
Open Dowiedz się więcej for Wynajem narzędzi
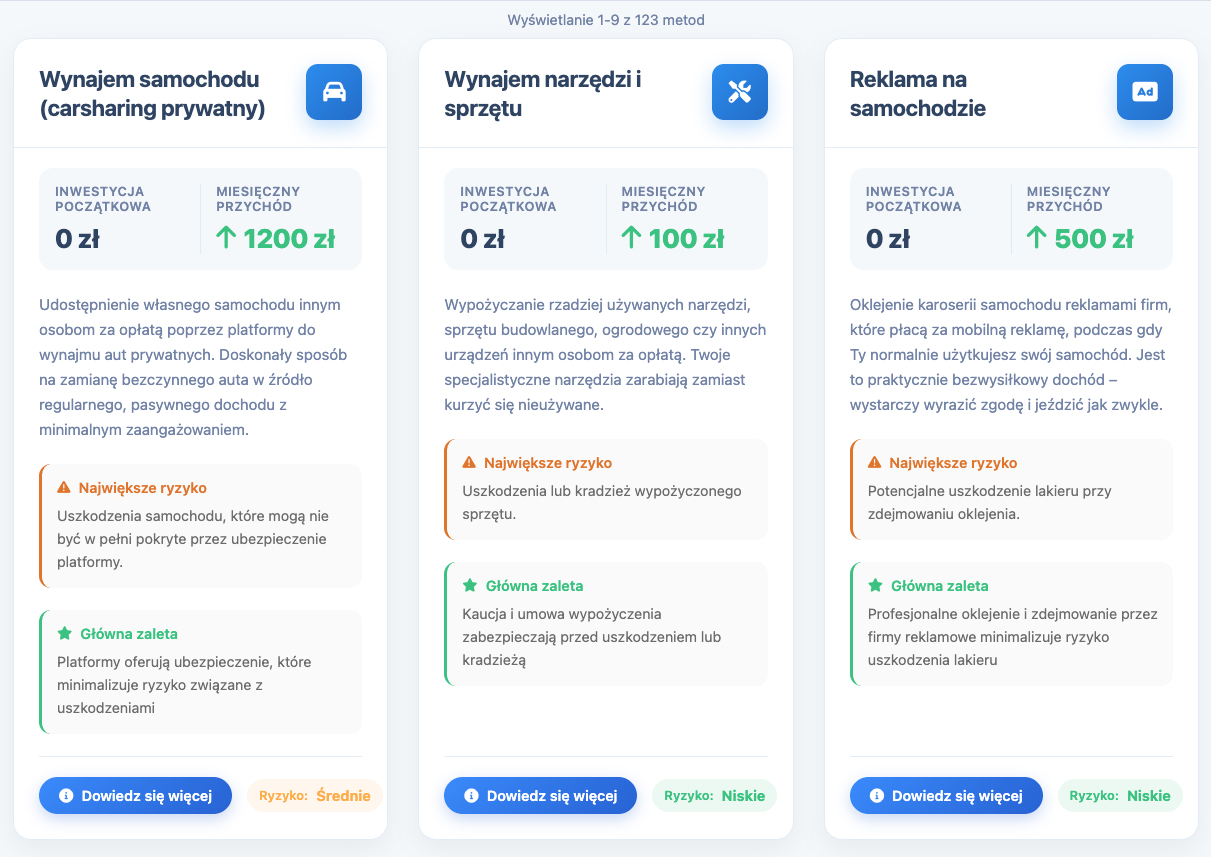[x=540, y=796]
